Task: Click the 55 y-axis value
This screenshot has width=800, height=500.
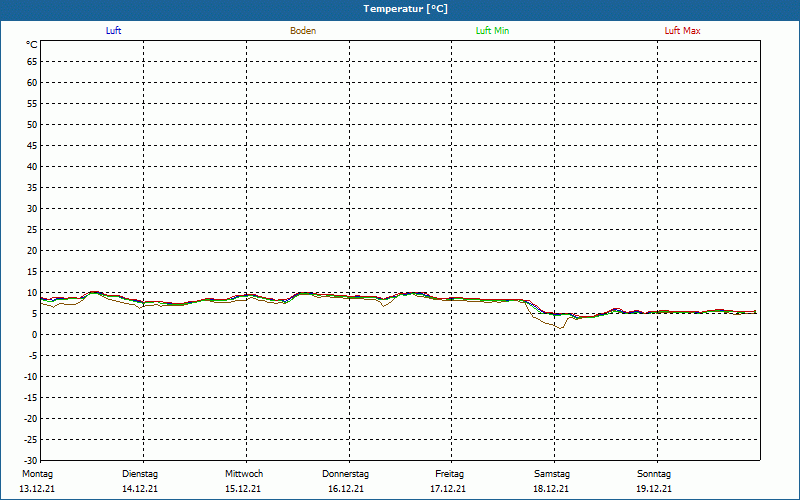Action: pyautogui.click(x=32, y=104)
